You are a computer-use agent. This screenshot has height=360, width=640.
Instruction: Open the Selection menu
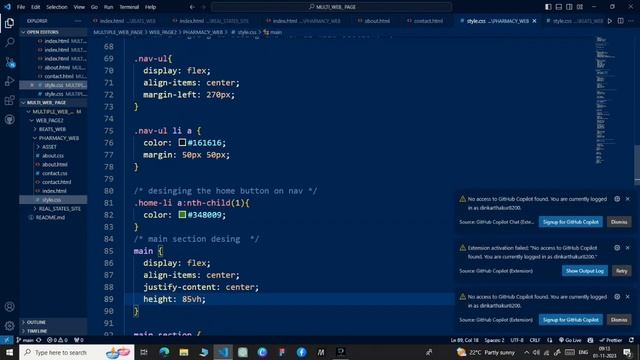tap(57, 7)
